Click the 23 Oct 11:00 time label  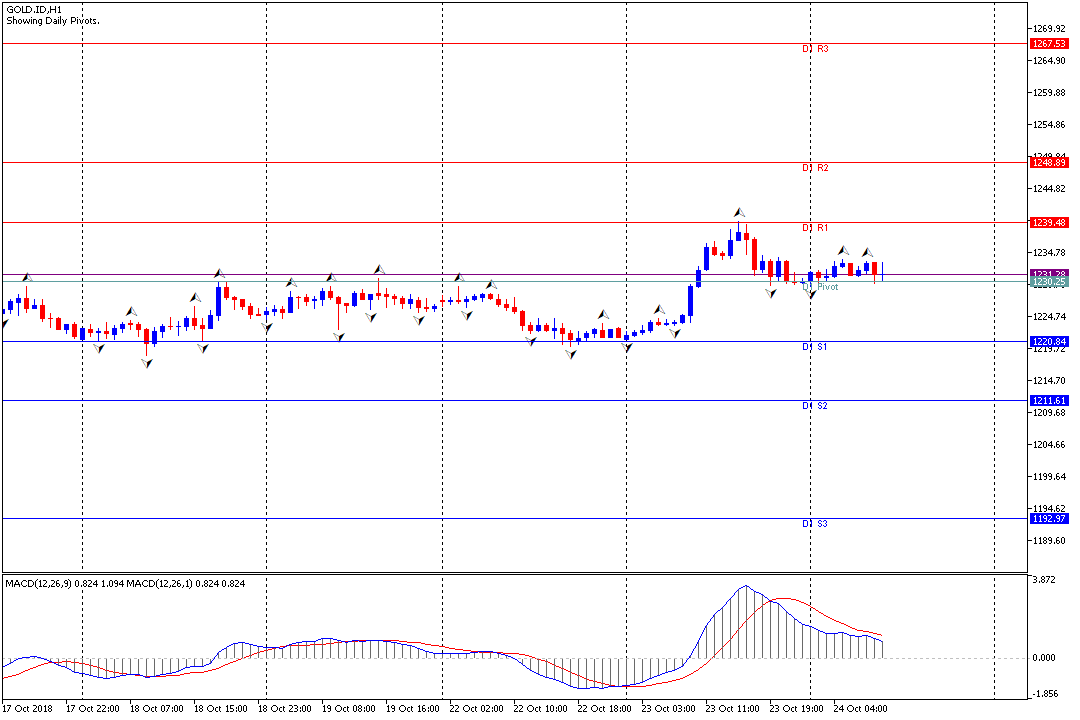(733, 709)
